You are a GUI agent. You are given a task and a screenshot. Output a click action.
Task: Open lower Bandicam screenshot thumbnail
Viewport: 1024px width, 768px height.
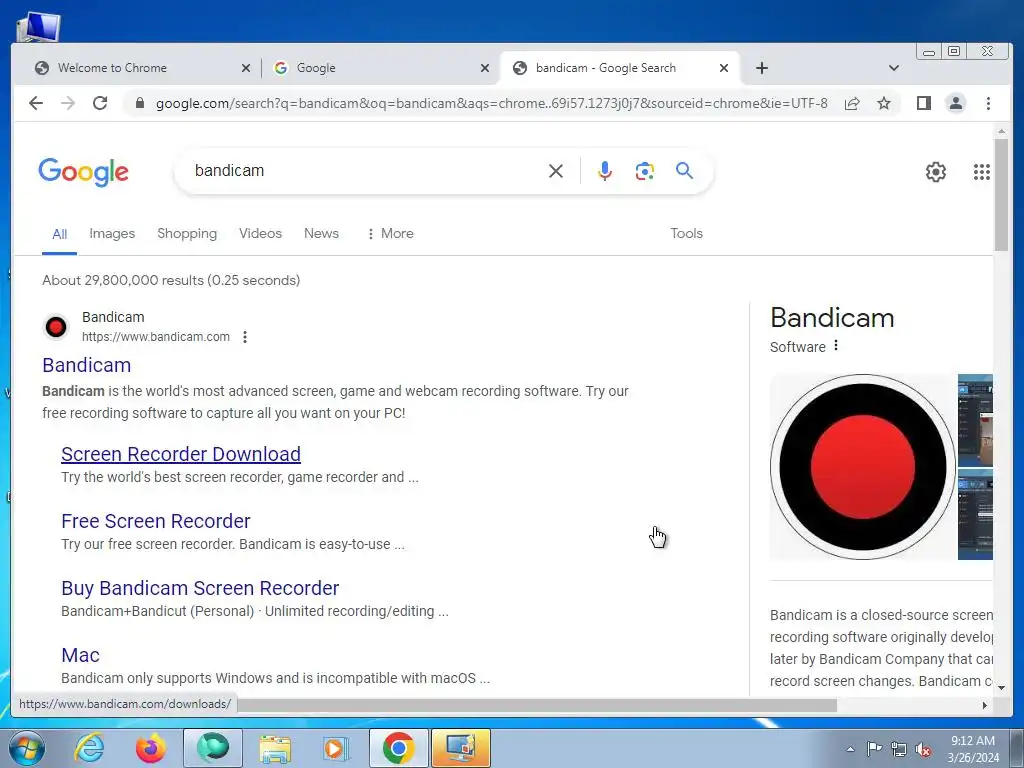point(975,514)
